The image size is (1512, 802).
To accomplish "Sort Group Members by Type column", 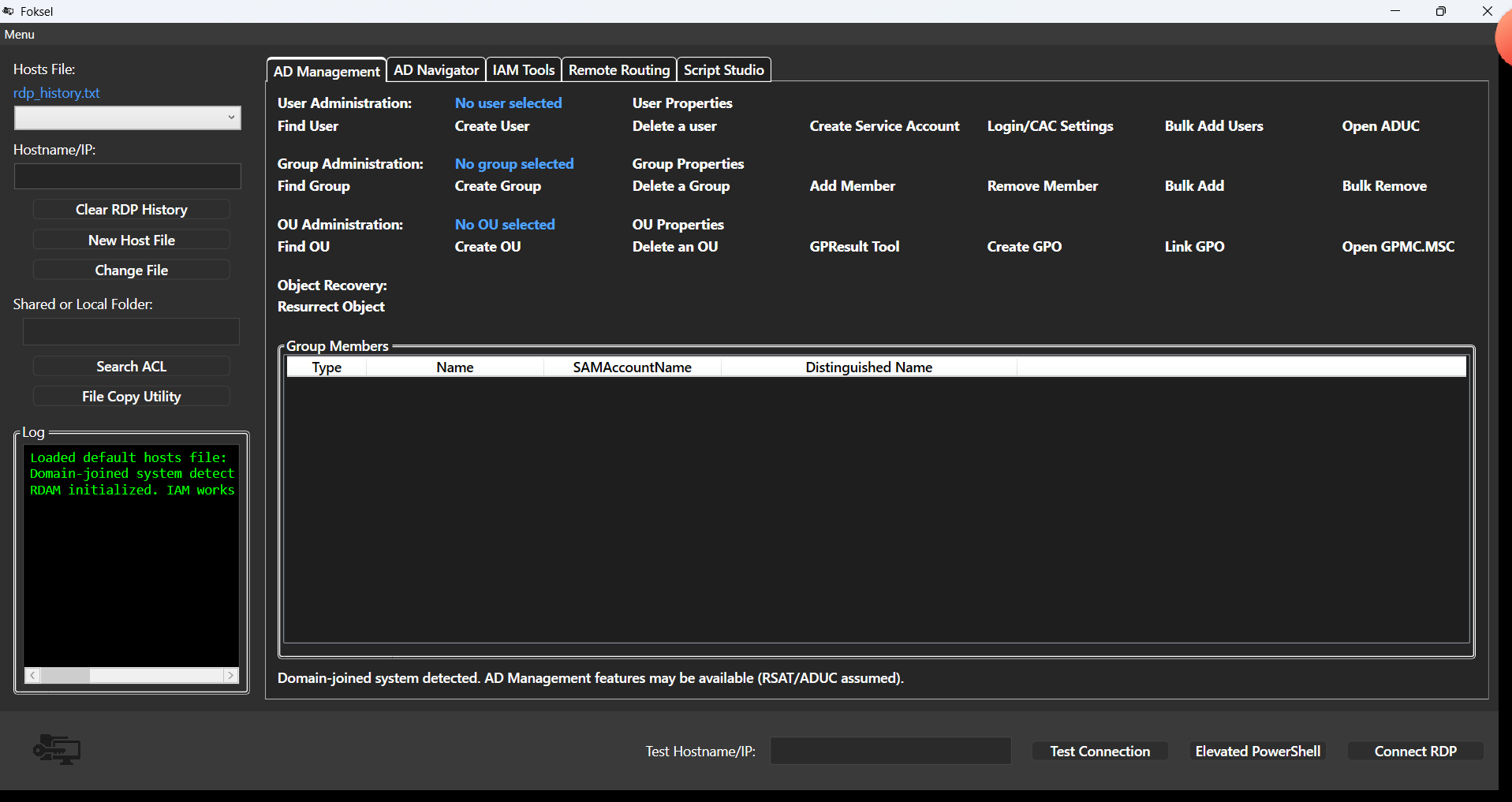I will (327, 367).
